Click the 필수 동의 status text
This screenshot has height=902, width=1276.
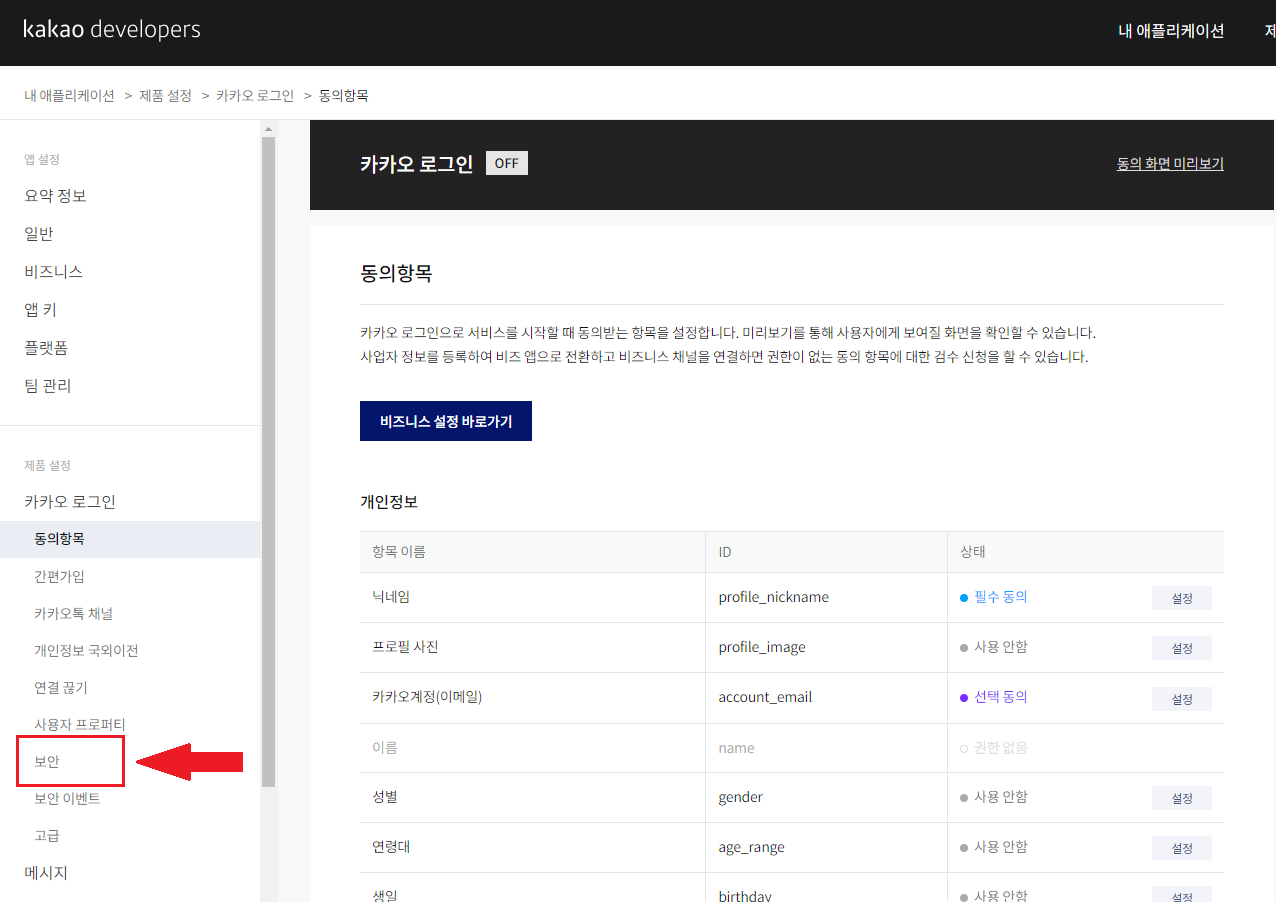(1001, 597)
